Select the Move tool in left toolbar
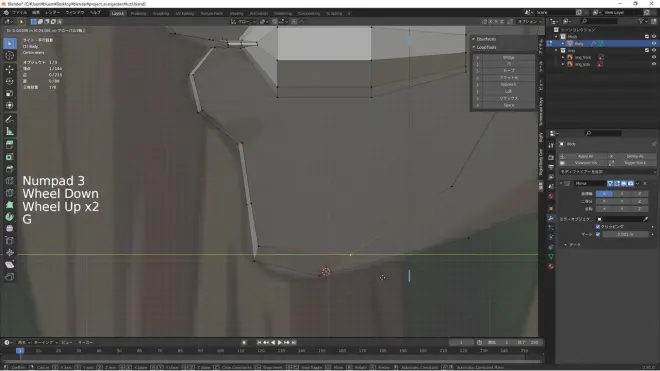 coord(10,69)
